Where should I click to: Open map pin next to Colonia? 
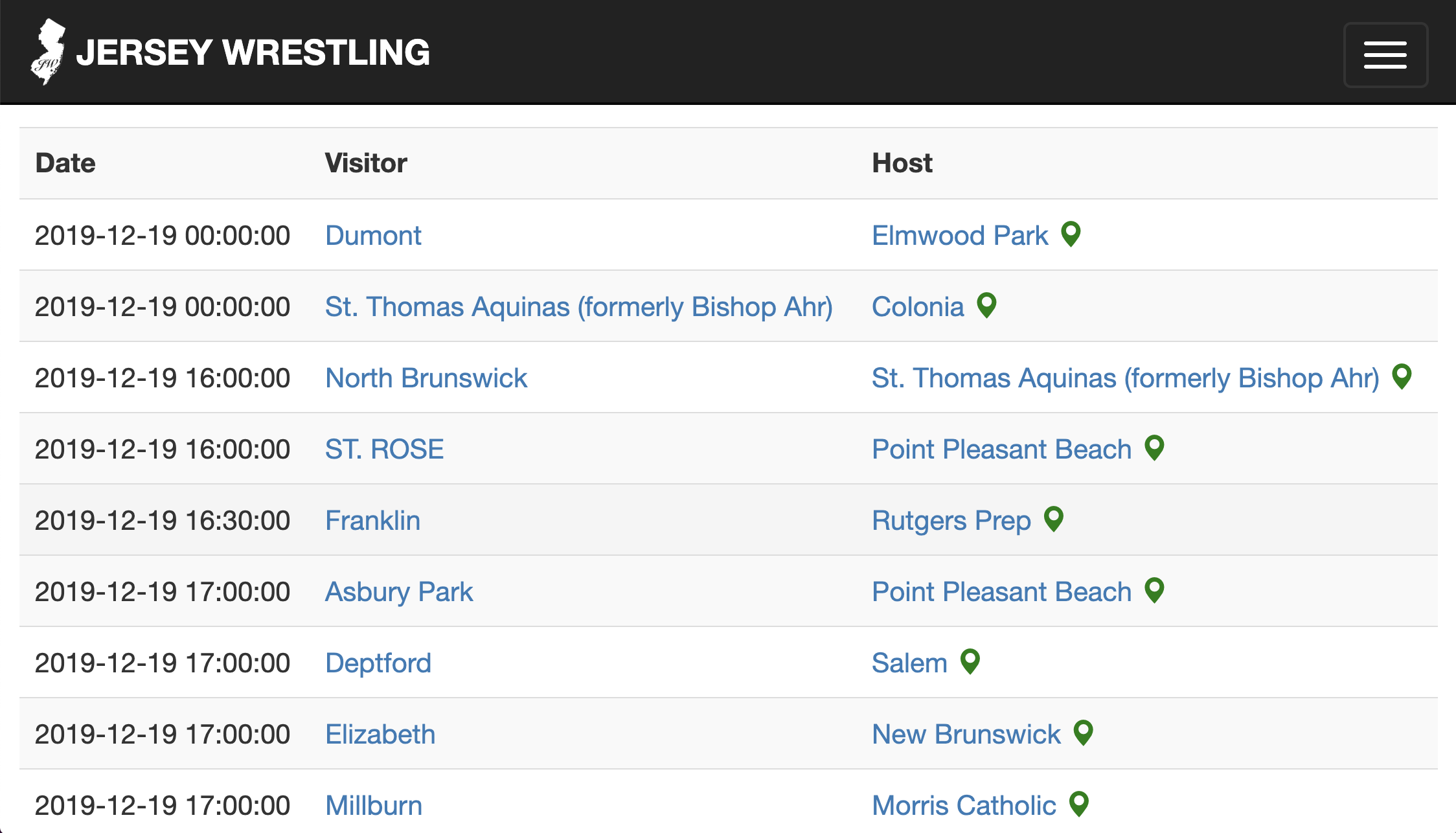tap(986, 305)
